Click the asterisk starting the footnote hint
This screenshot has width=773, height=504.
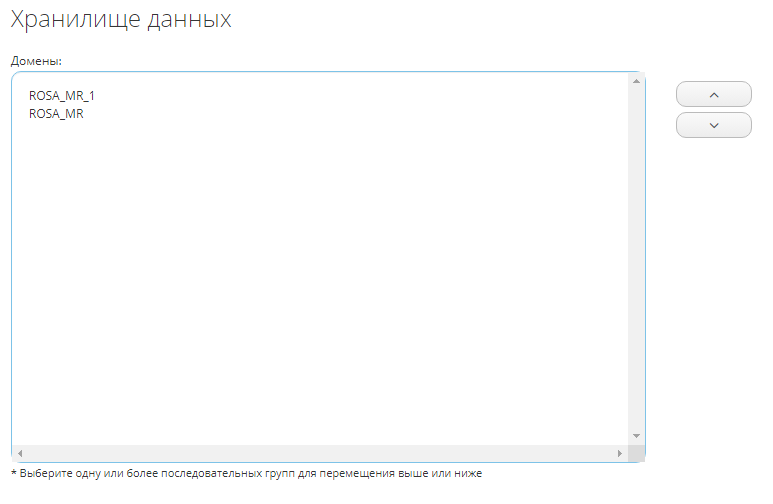14,473
